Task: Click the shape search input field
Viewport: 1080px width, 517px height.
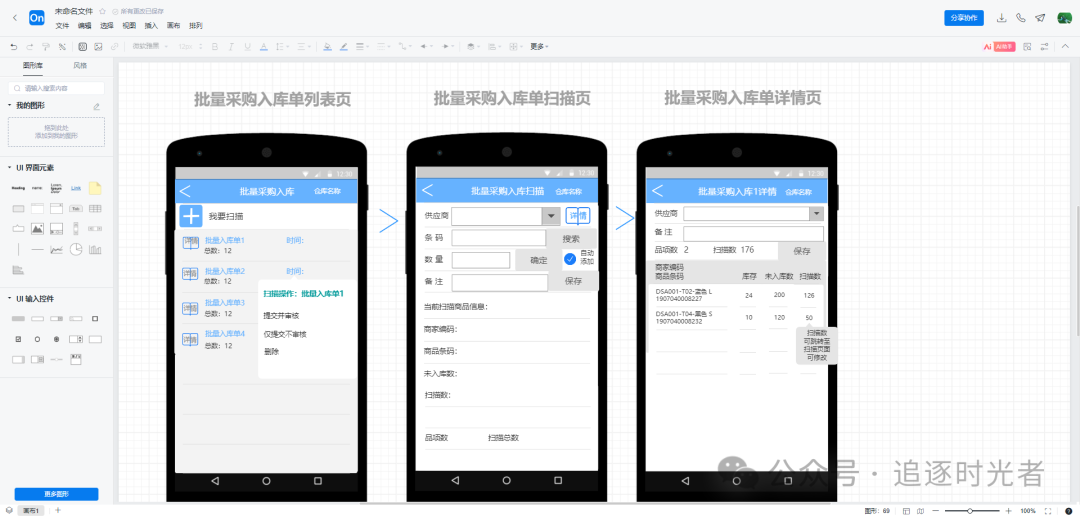Action: 56,88
